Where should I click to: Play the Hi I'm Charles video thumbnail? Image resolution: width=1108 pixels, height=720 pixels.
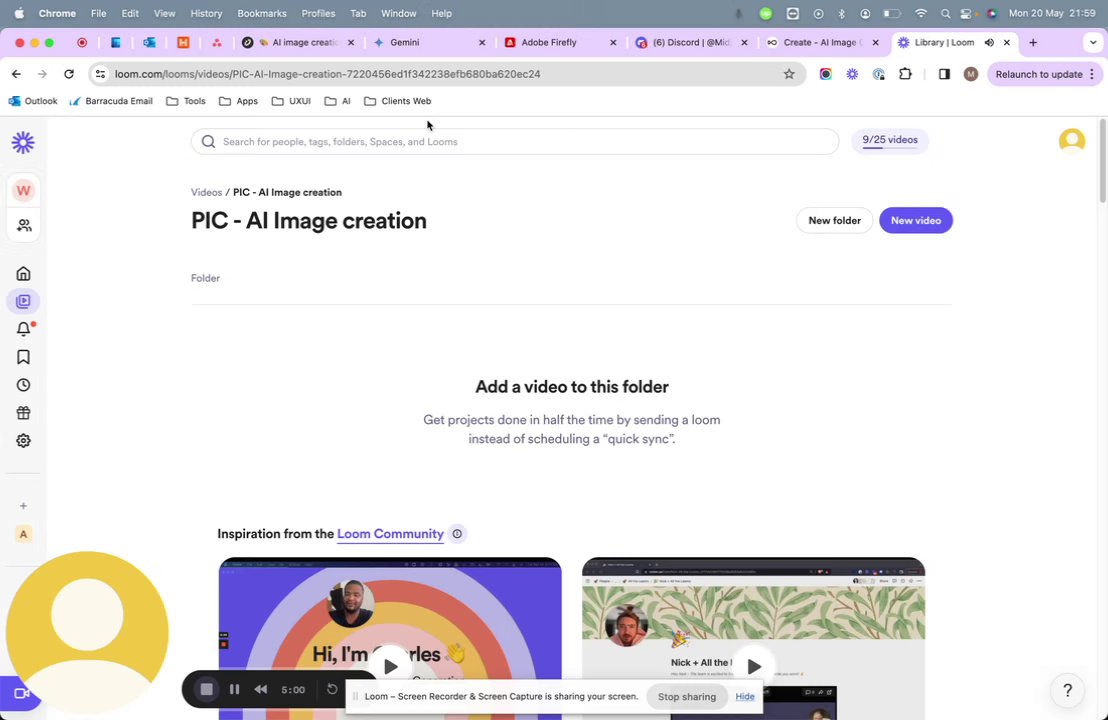coord(390,666)
